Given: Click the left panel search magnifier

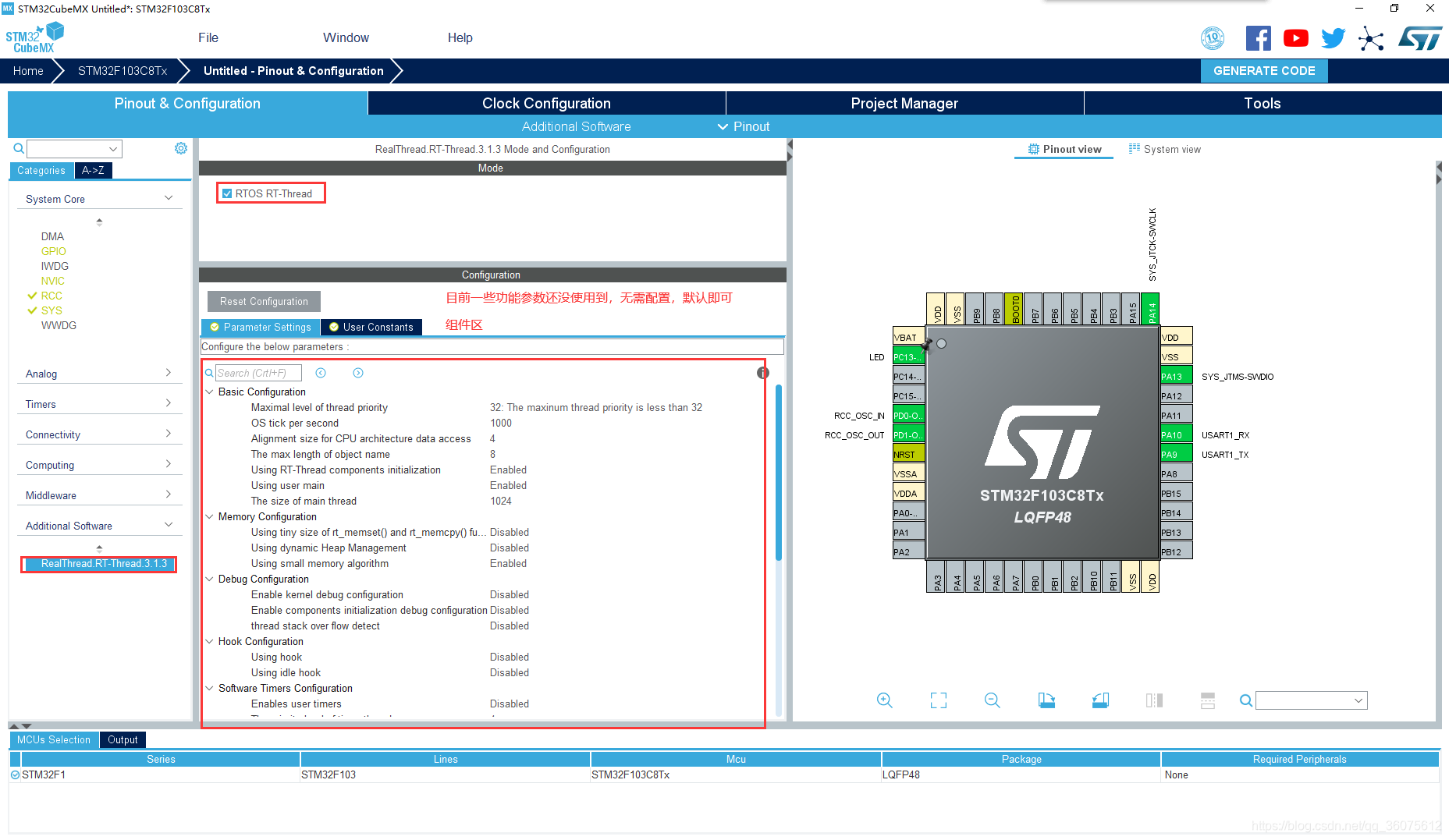Looking at the screenshot, I should coord(19,148).
